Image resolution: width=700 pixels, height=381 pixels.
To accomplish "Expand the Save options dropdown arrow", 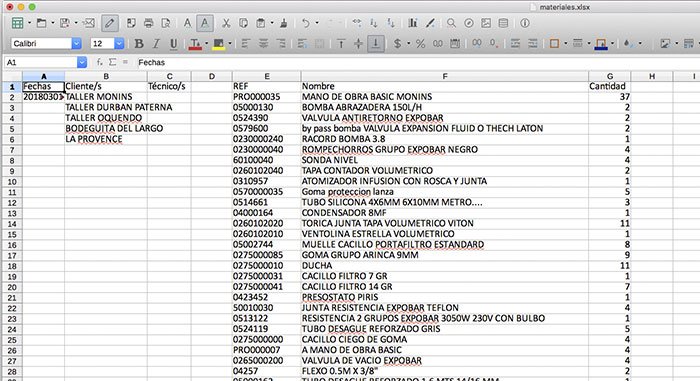I will (x=75, y=23).
